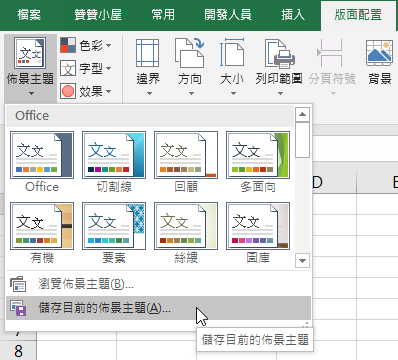This screenshot has height=360, width=398.
Task: Select row 8 header
Action: click(18, 350)
